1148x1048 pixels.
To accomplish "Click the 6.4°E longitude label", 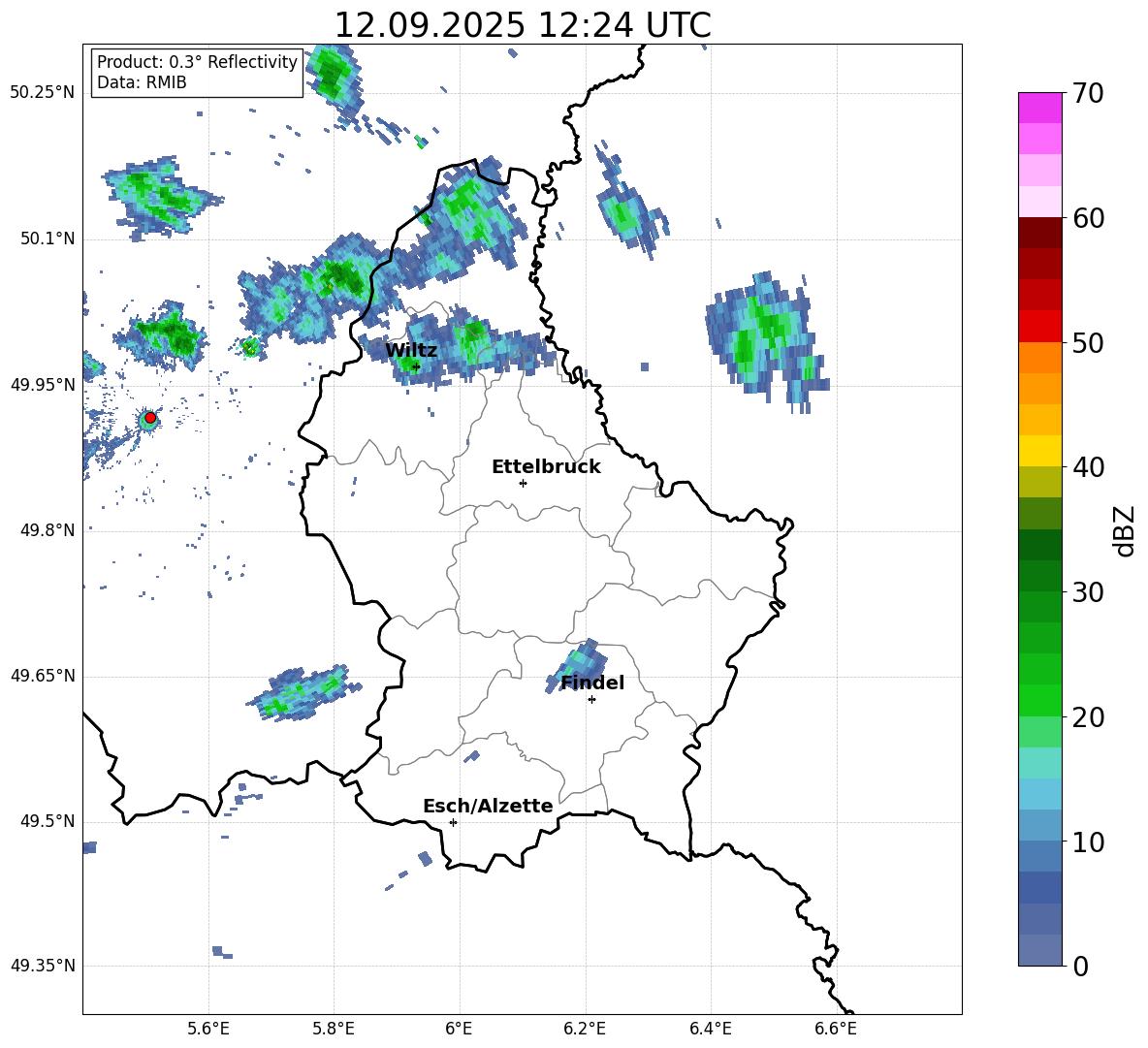I will pyautogui.click(x=710, y=1029).
